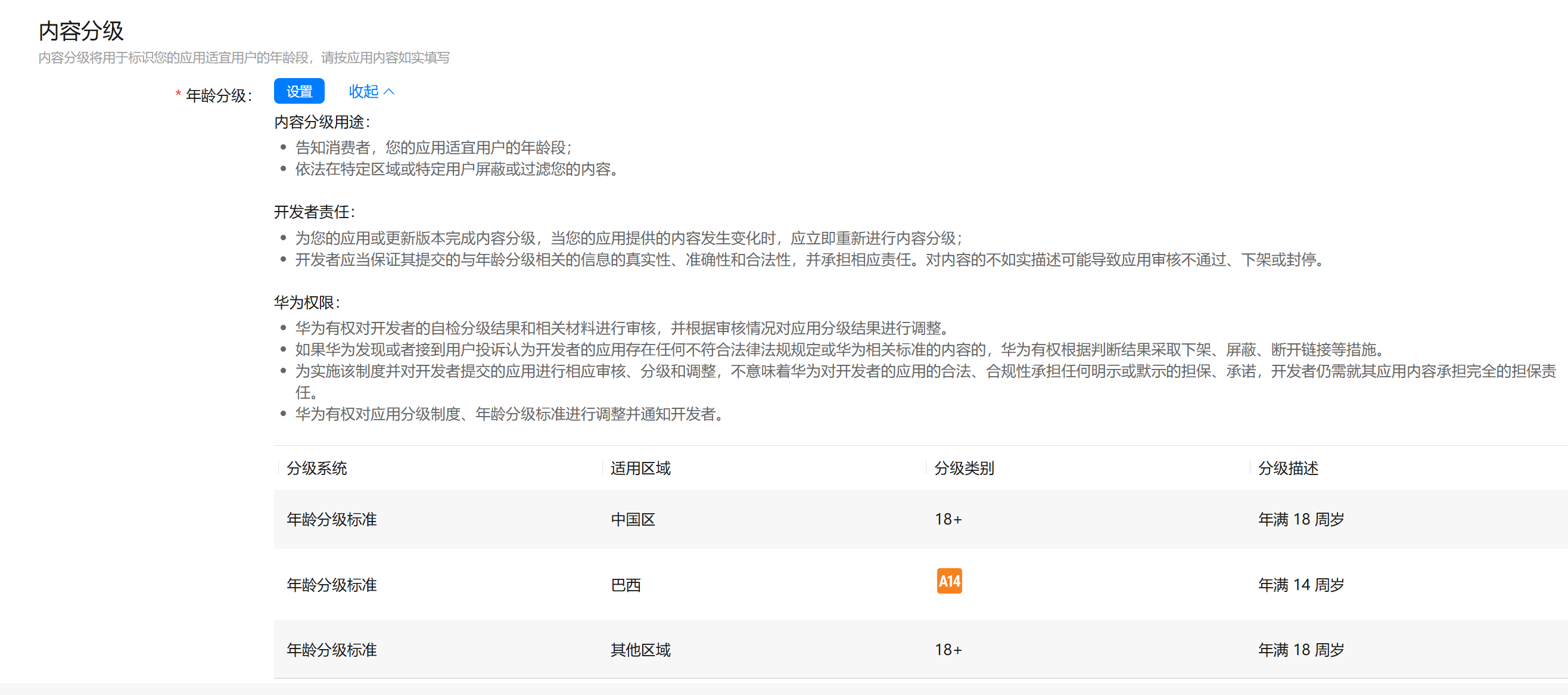Screen dimensions: 1568x695
Task: Select the 分级系统 column header
Action: coord(316,468)
